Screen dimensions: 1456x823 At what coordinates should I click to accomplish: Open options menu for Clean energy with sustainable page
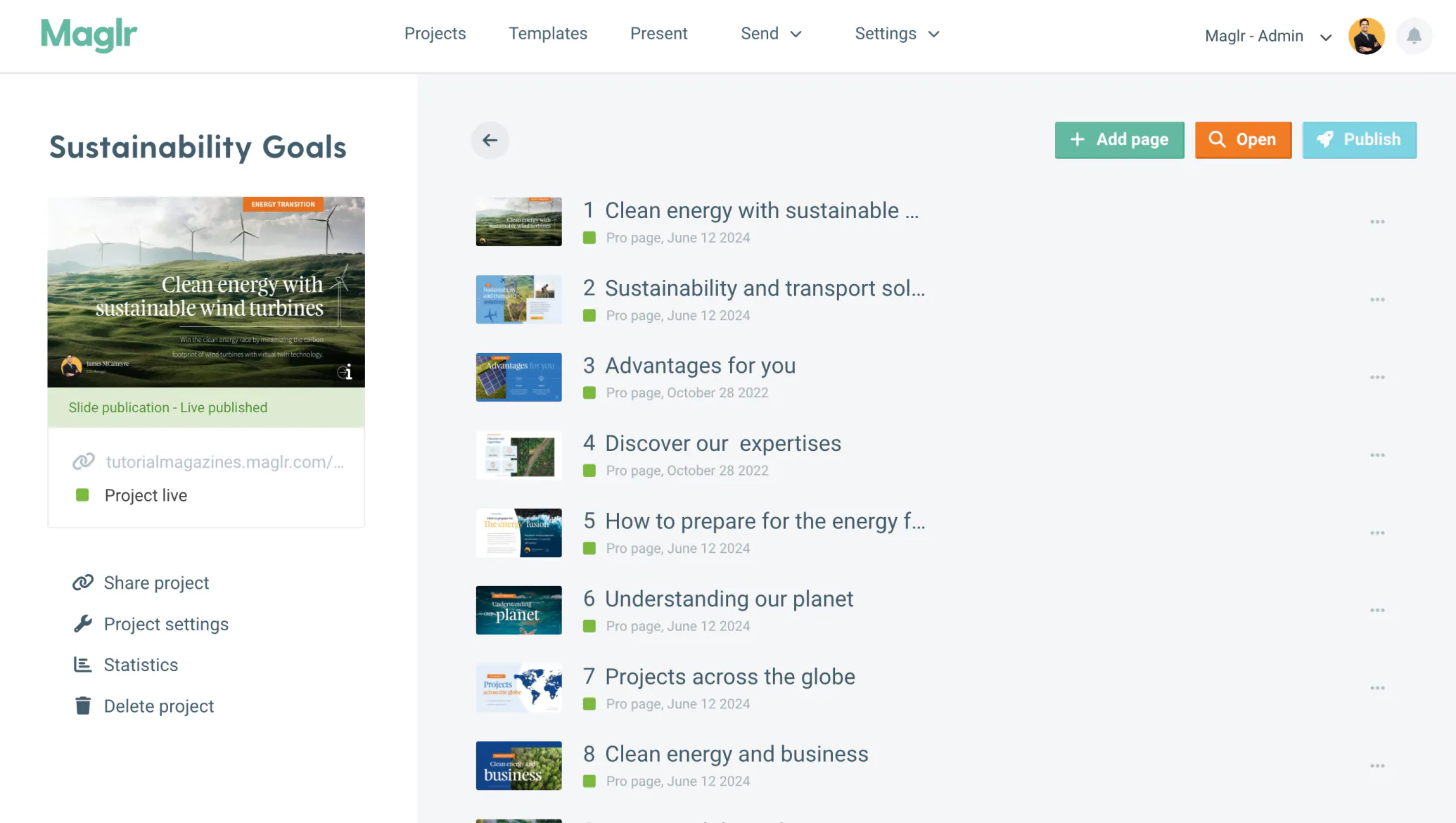point(1377,222)
